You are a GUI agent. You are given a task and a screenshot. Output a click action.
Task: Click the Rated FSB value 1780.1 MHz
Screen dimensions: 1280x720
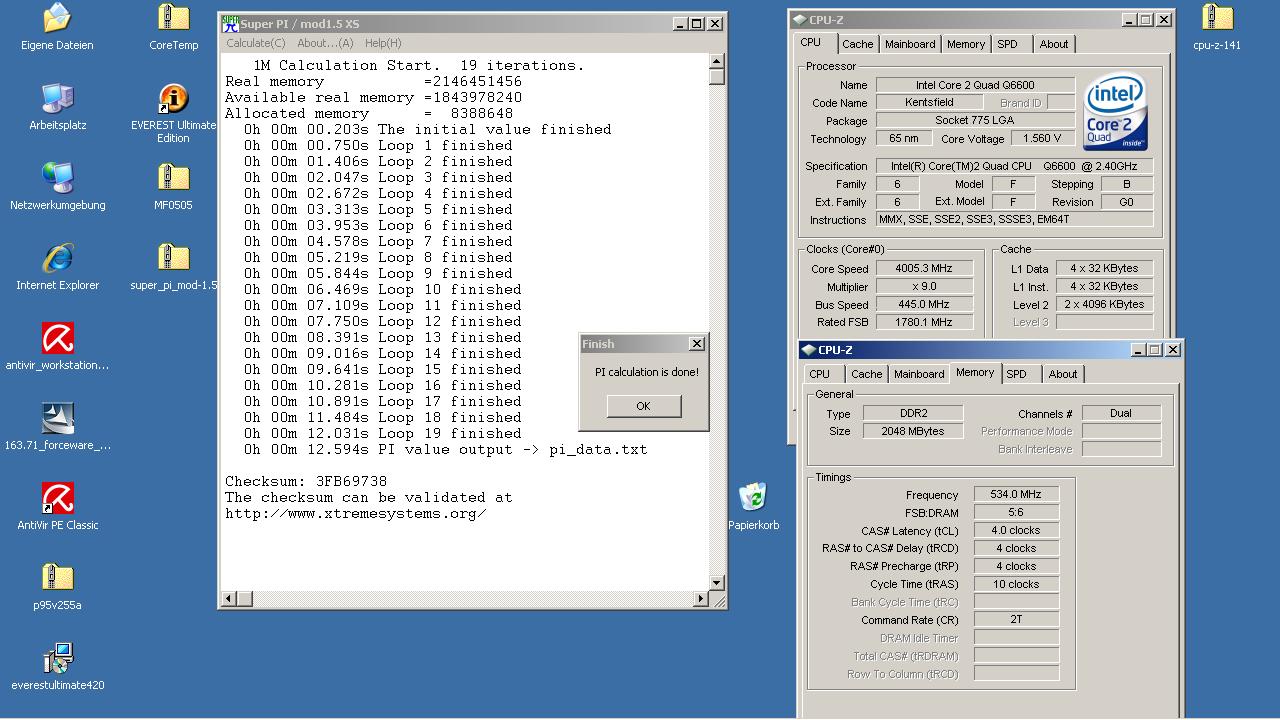[x=925, y=322]
